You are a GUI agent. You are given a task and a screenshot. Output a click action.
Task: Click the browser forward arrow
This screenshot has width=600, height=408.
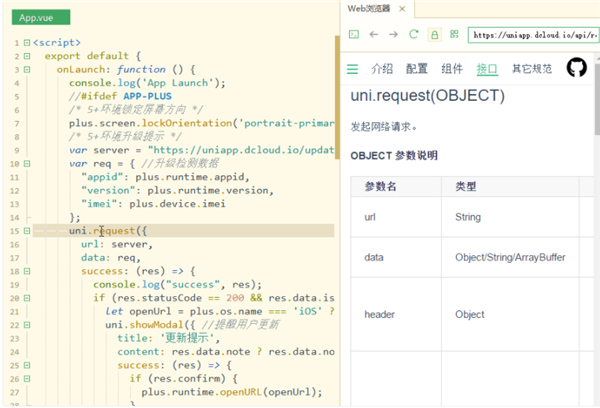click(x=393, y=34)
